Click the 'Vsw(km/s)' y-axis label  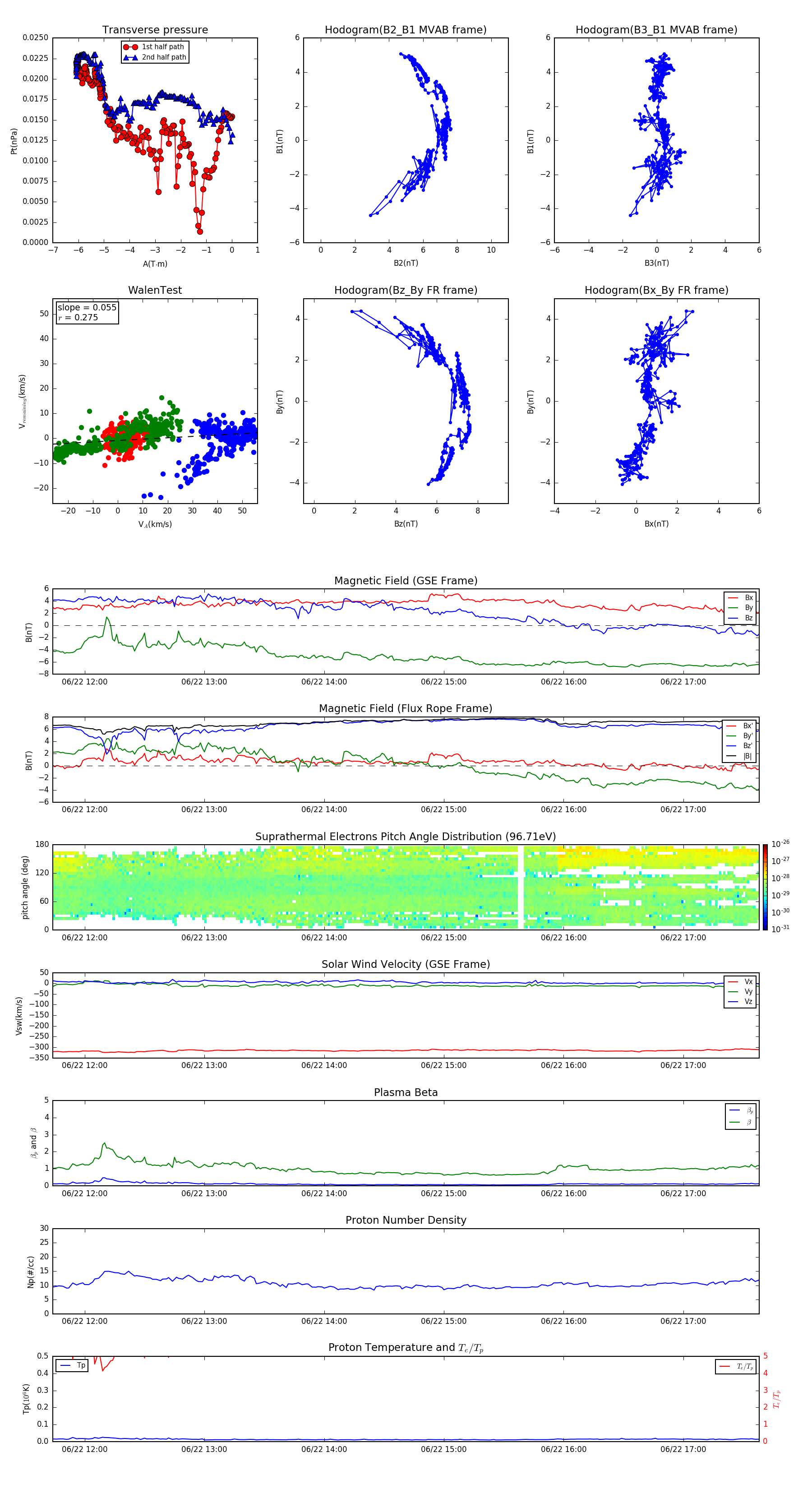[x=19, y=1016]
